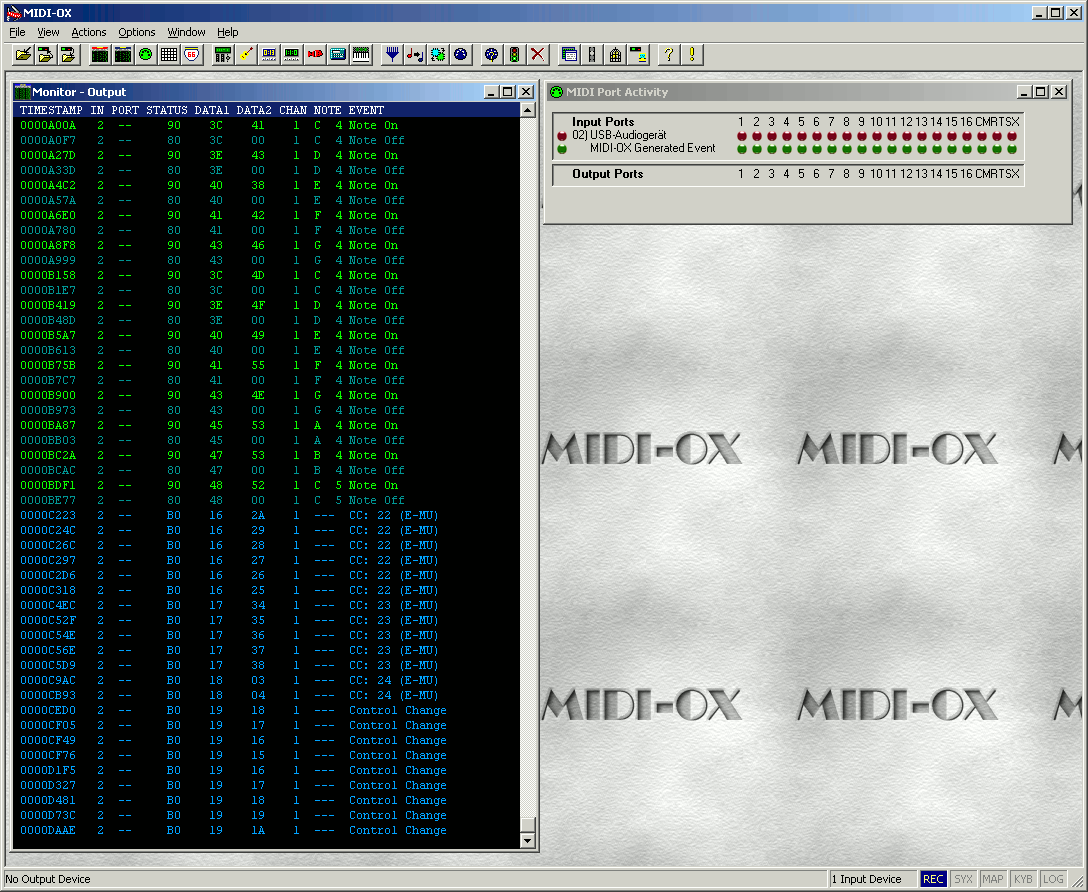Click the yellow question mark icon
1088x892 pixels.
click(x=669, y=55)
